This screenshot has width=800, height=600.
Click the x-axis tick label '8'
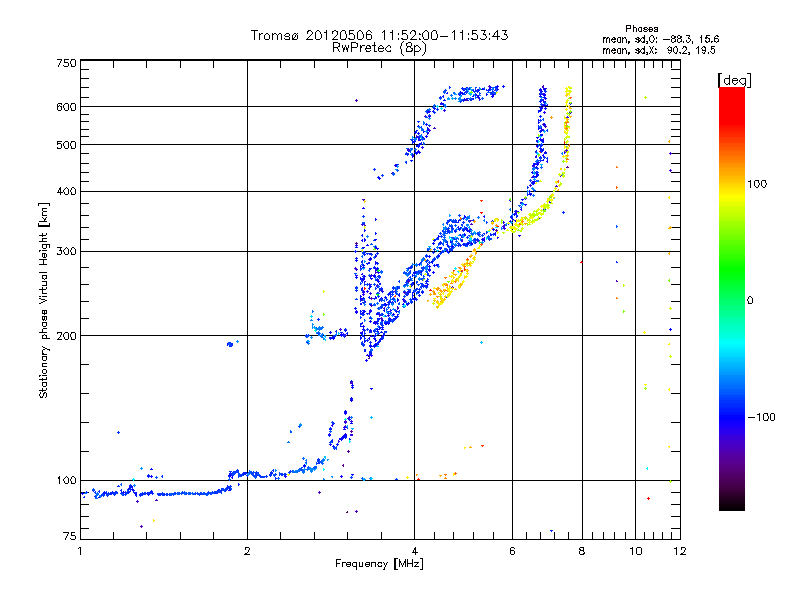pos(582,551)
